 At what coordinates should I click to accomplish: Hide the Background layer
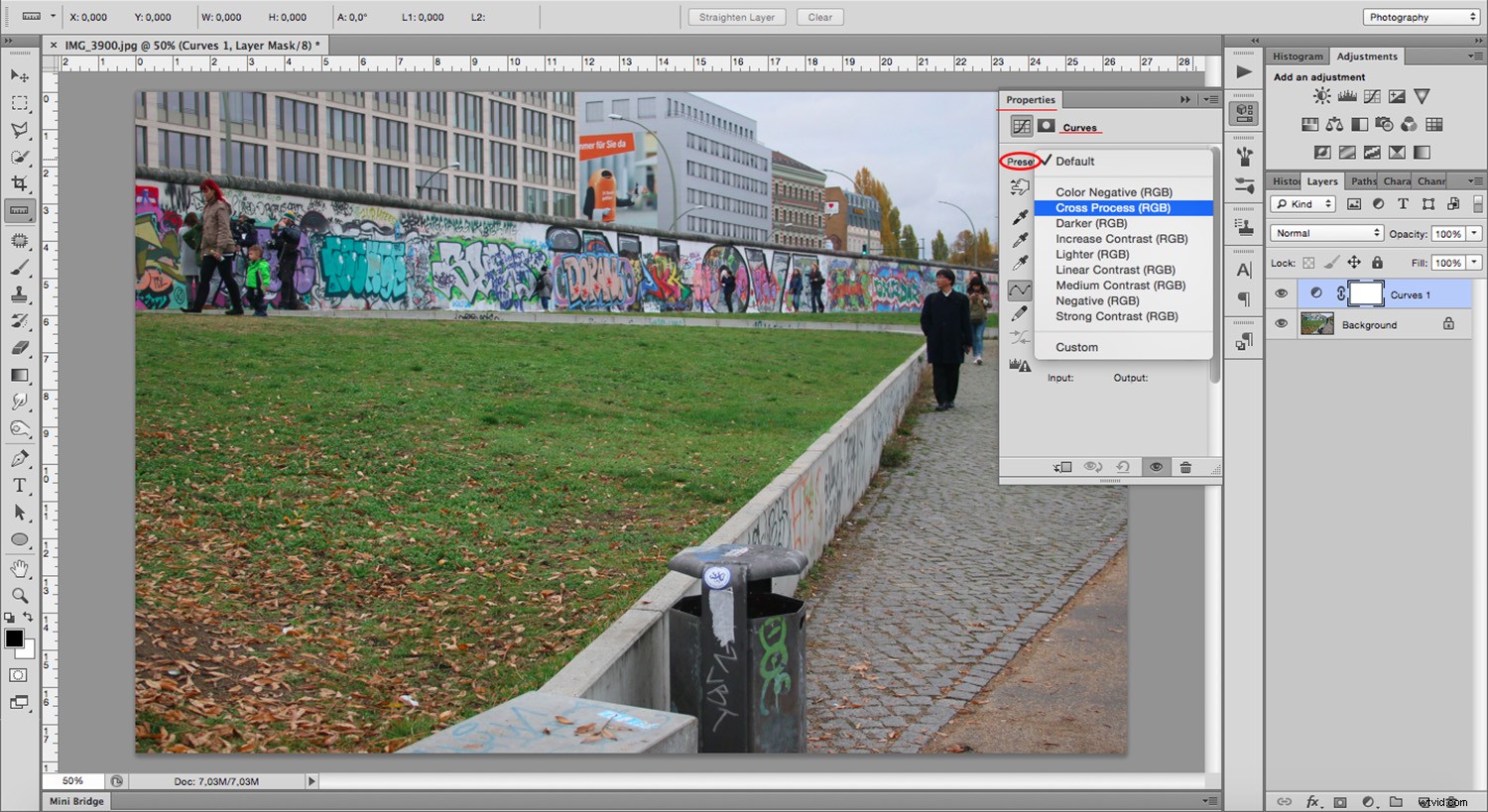tap(1281, 324)
